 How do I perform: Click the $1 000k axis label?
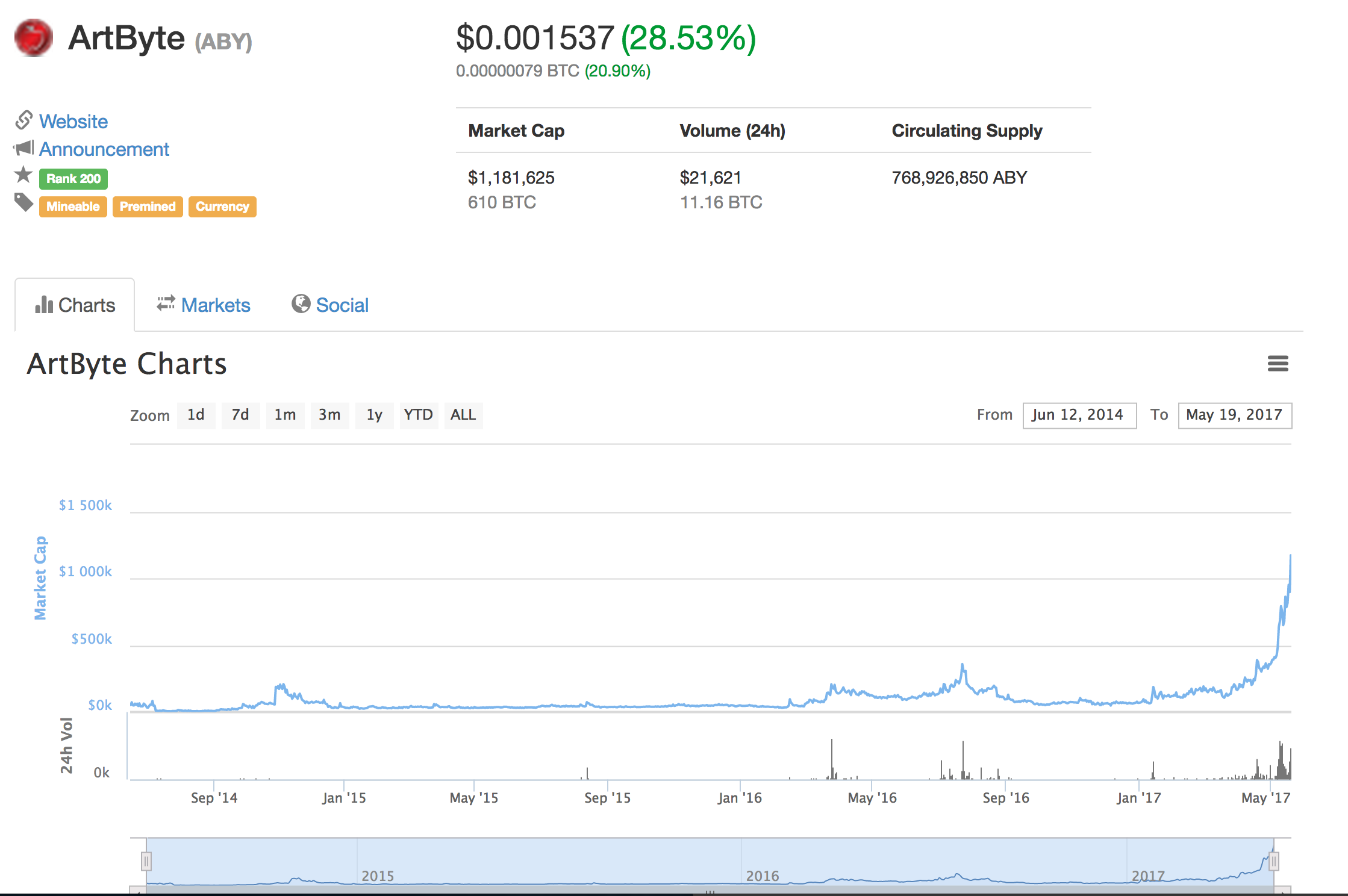click(x=86, y=571)
